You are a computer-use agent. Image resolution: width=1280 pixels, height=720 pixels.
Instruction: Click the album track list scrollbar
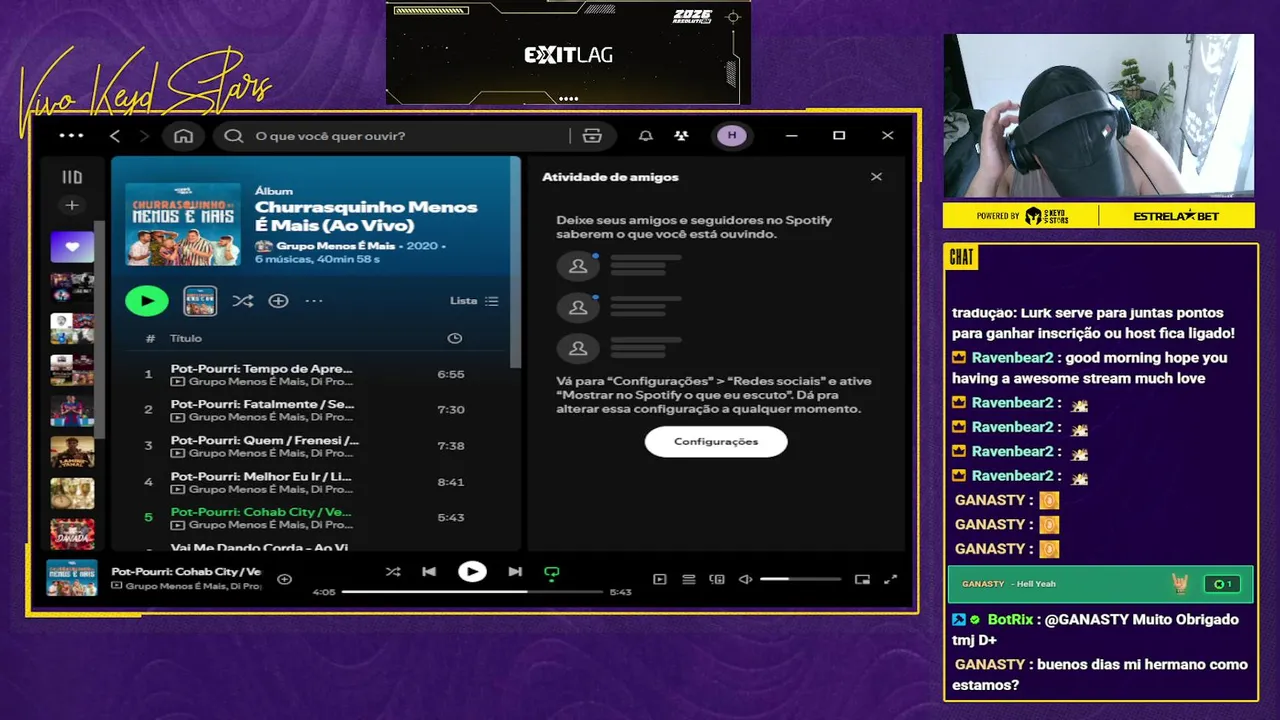[516, 262]
